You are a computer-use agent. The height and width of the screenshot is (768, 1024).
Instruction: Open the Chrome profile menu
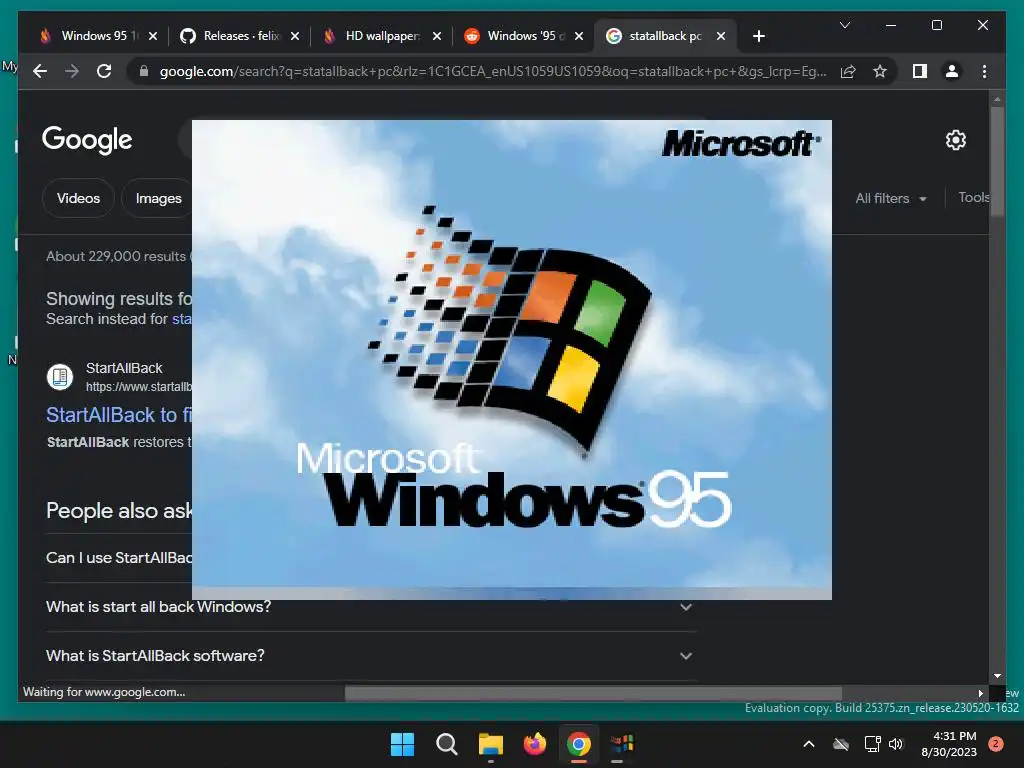pos(952,71)
